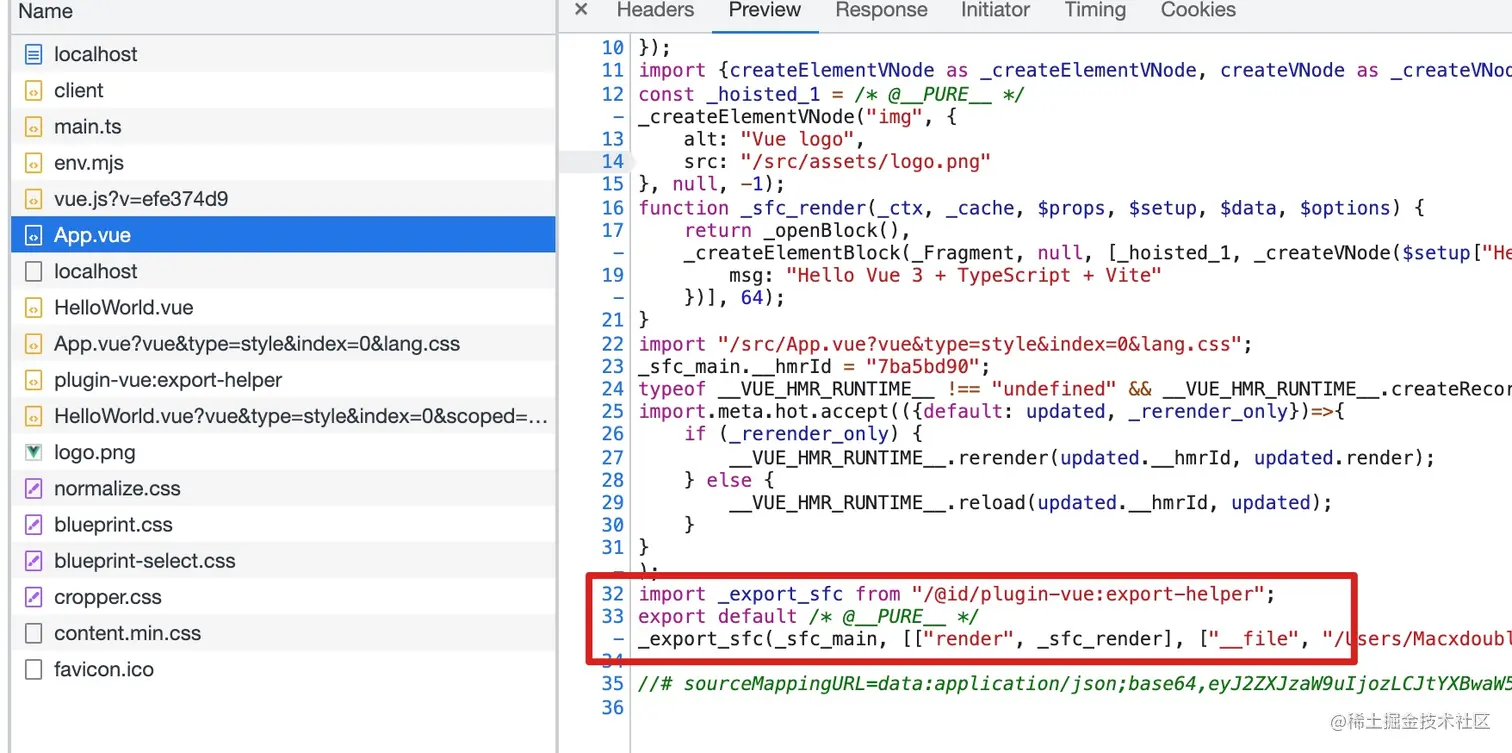Screen dimensions: 1512x753
Task: Click the blank icon next to content.min.css
Action: pyautogui.click(x=33, y=633)
